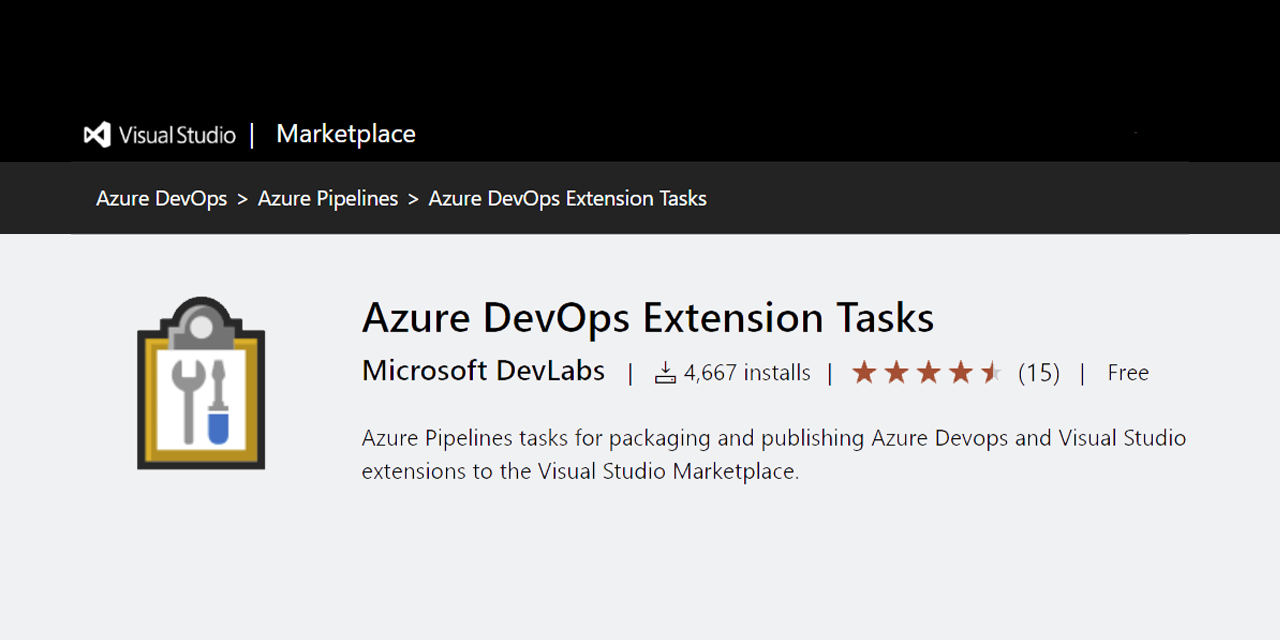Select Azure DevOps Extension Tasks breadcrumb
The height and width of the screenshot is (640, 1280).
pos(568,198)
